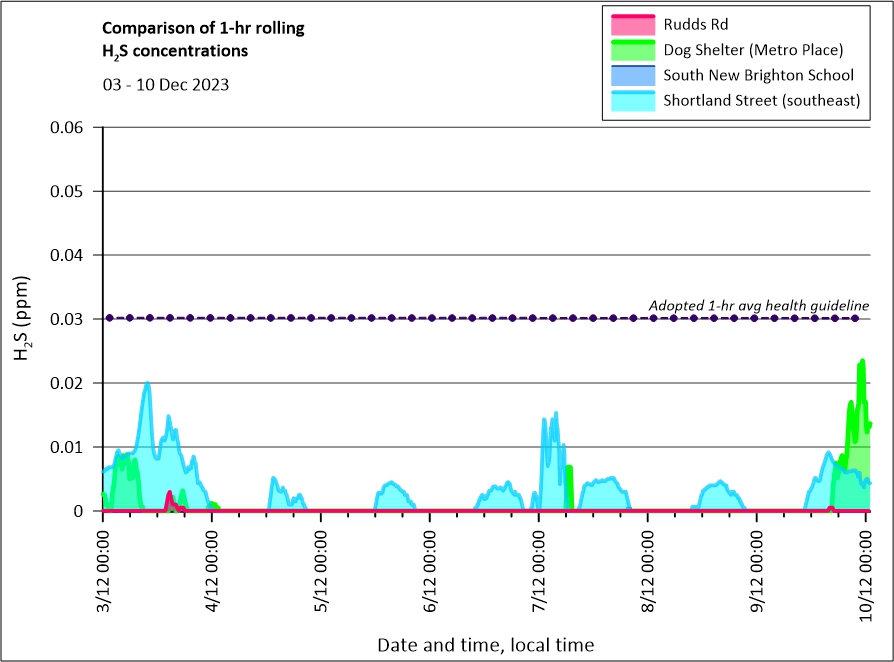Screen dimensions: 894x662
Task: Click the cyan Shortland Street legend swatch
Action: 630,100
